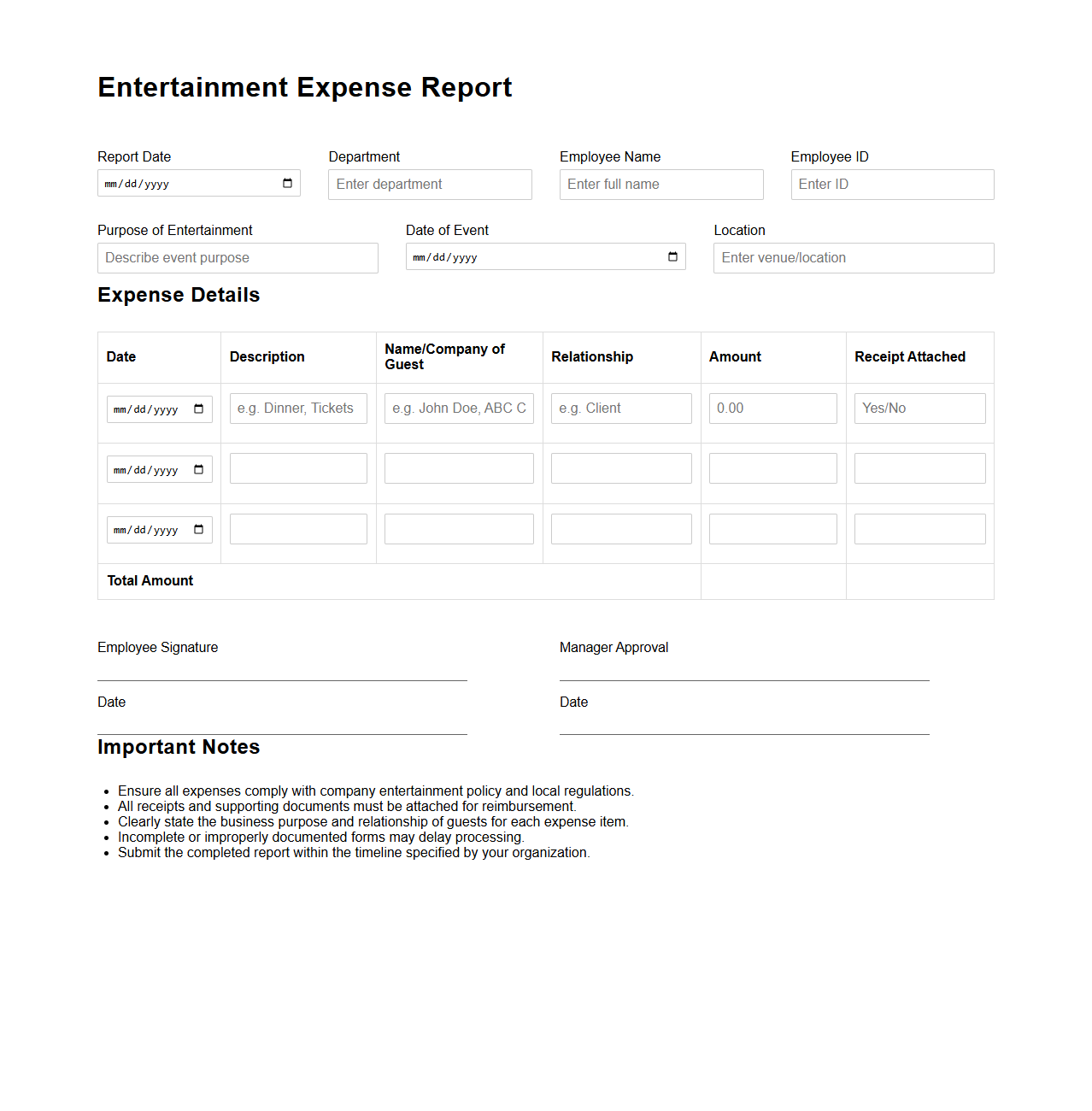Open the Date of Event calendar icon
Viewport: 1092px width, 1111px height.
tap(672, 257)
